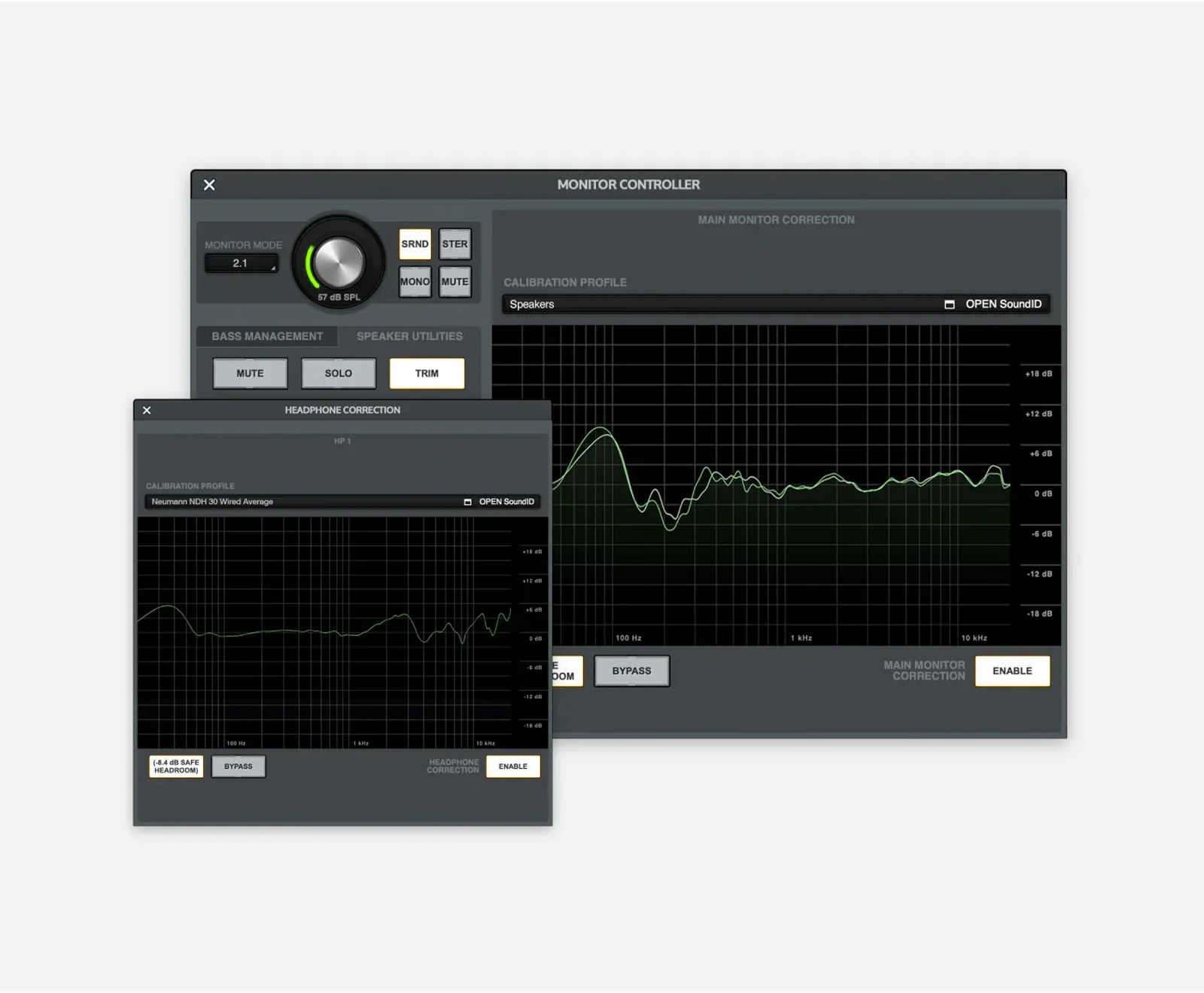
Task: Click the bass management MUTE button
Action: [x=250, y=374]
